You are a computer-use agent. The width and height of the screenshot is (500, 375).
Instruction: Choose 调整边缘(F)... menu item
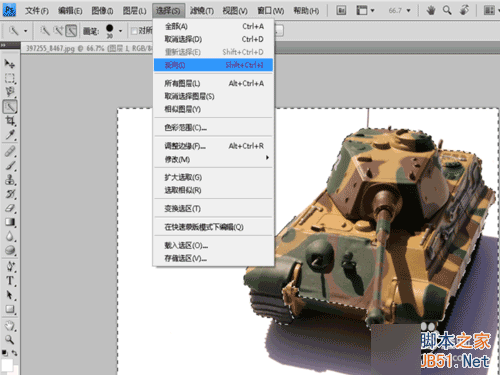[x=213, y=146]
